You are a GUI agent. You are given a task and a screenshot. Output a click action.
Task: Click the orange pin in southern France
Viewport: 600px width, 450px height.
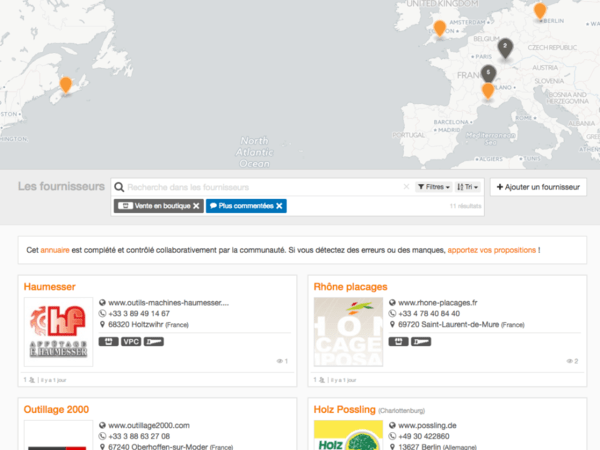tap(487, 91)
